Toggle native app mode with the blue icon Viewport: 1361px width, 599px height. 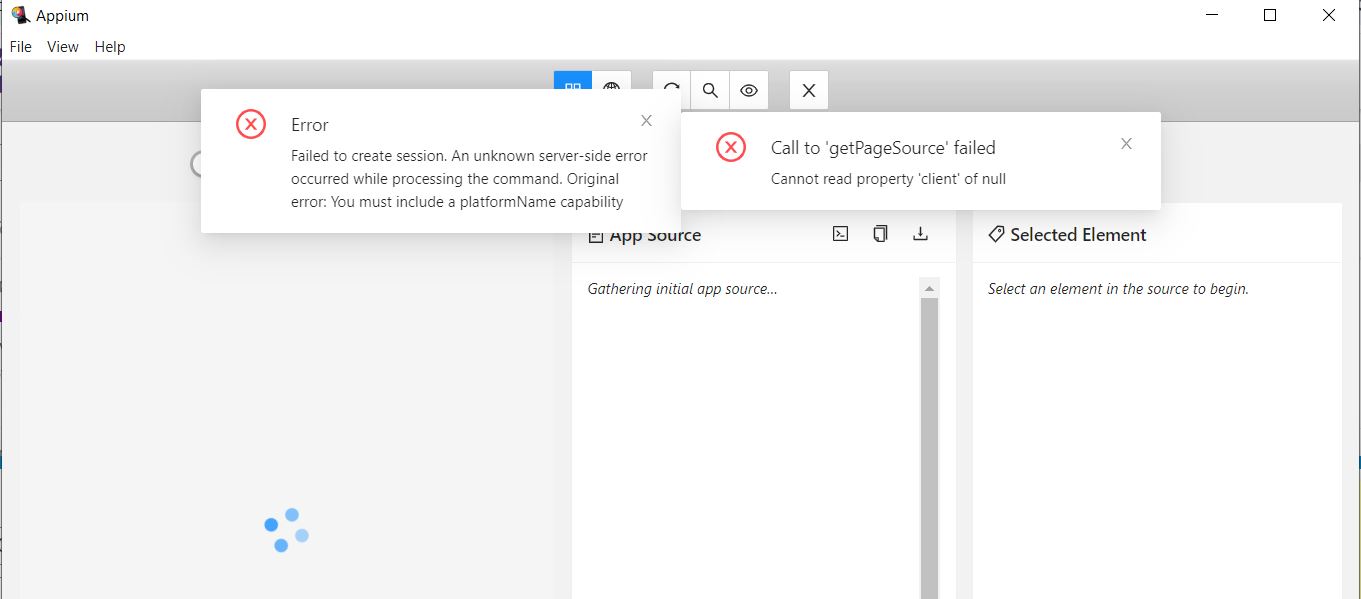click(x=572, y=87)
